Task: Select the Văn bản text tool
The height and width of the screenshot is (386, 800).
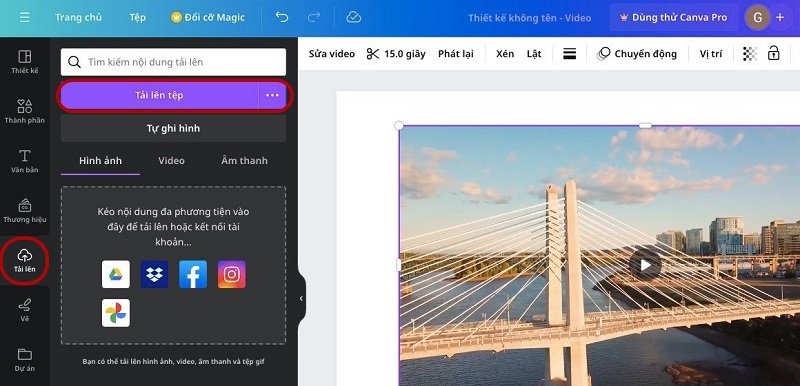Action: pos(24,161)
